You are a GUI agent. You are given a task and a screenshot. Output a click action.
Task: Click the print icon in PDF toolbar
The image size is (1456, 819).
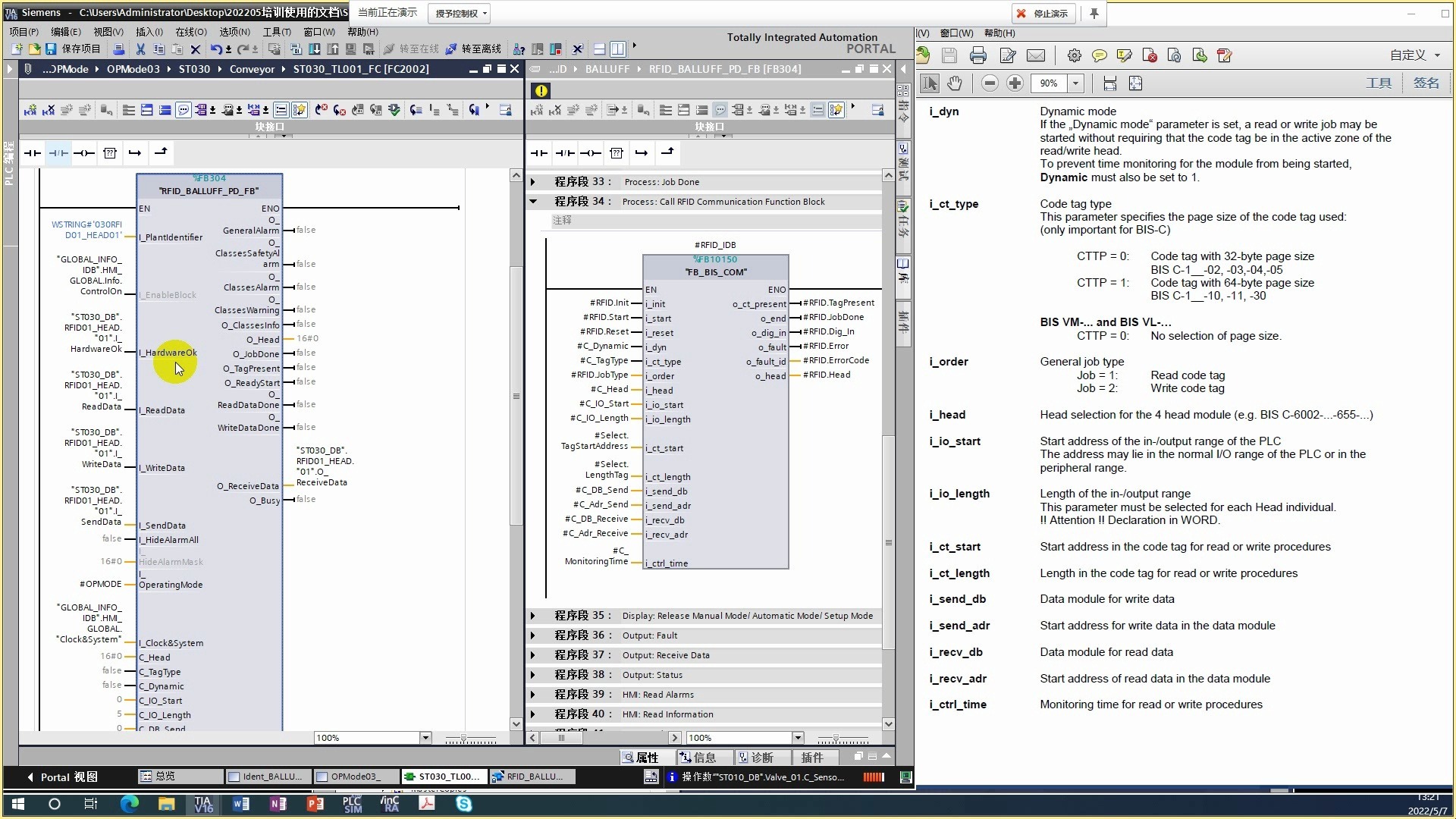click(978, 55)
